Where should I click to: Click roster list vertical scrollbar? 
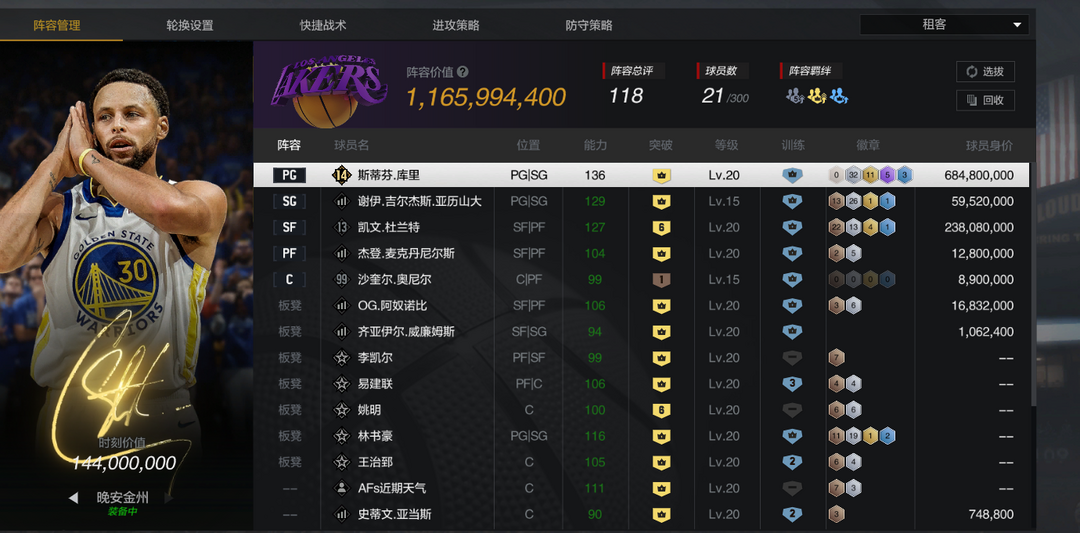(1032, 282)
